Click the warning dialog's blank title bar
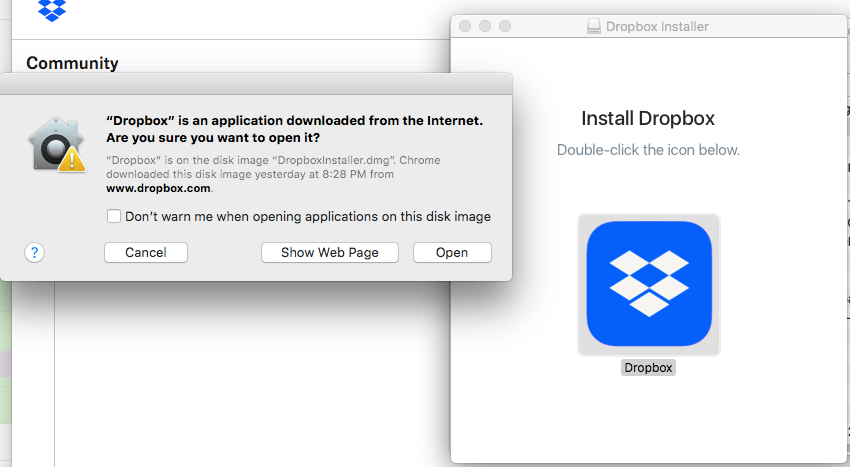 [x=256, y=84]
